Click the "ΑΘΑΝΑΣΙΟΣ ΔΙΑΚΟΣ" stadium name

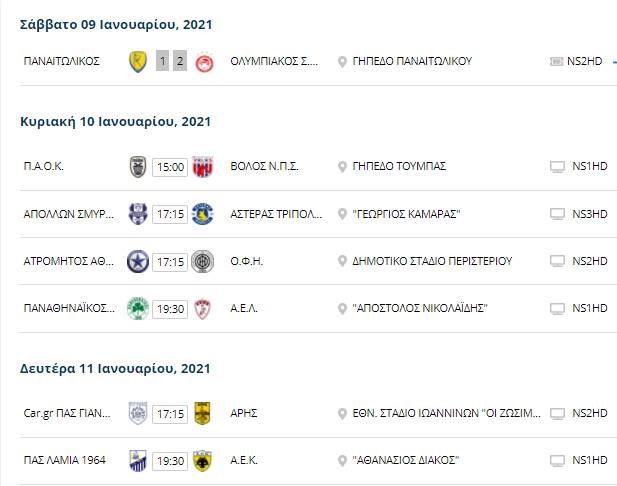click(405, 461)
